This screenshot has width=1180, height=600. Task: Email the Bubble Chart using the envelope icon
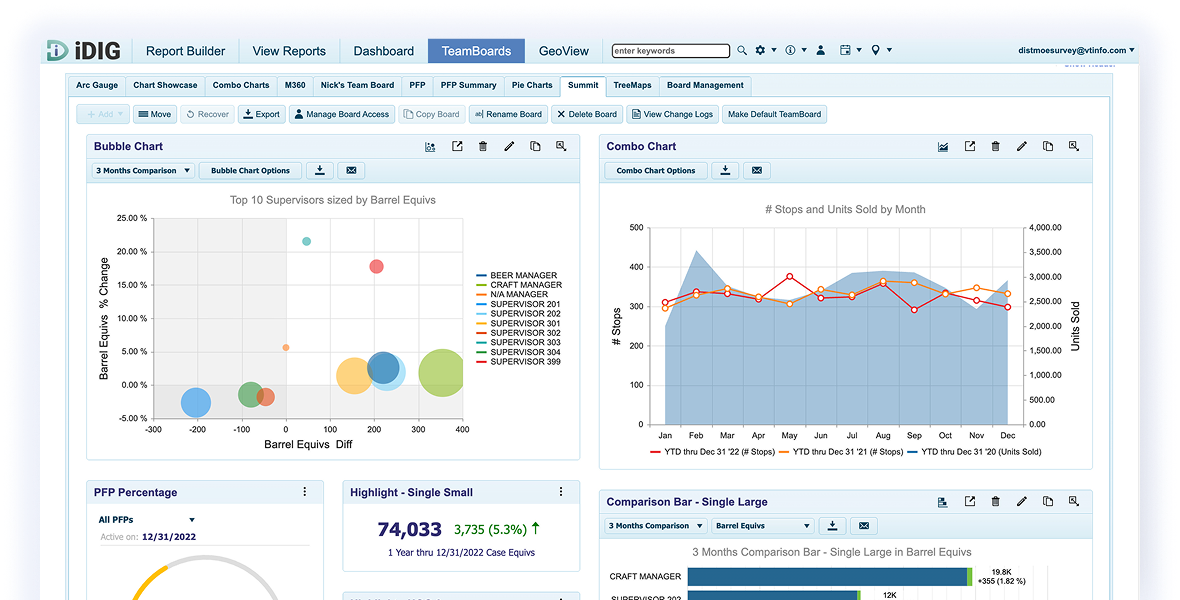point(351,170)
